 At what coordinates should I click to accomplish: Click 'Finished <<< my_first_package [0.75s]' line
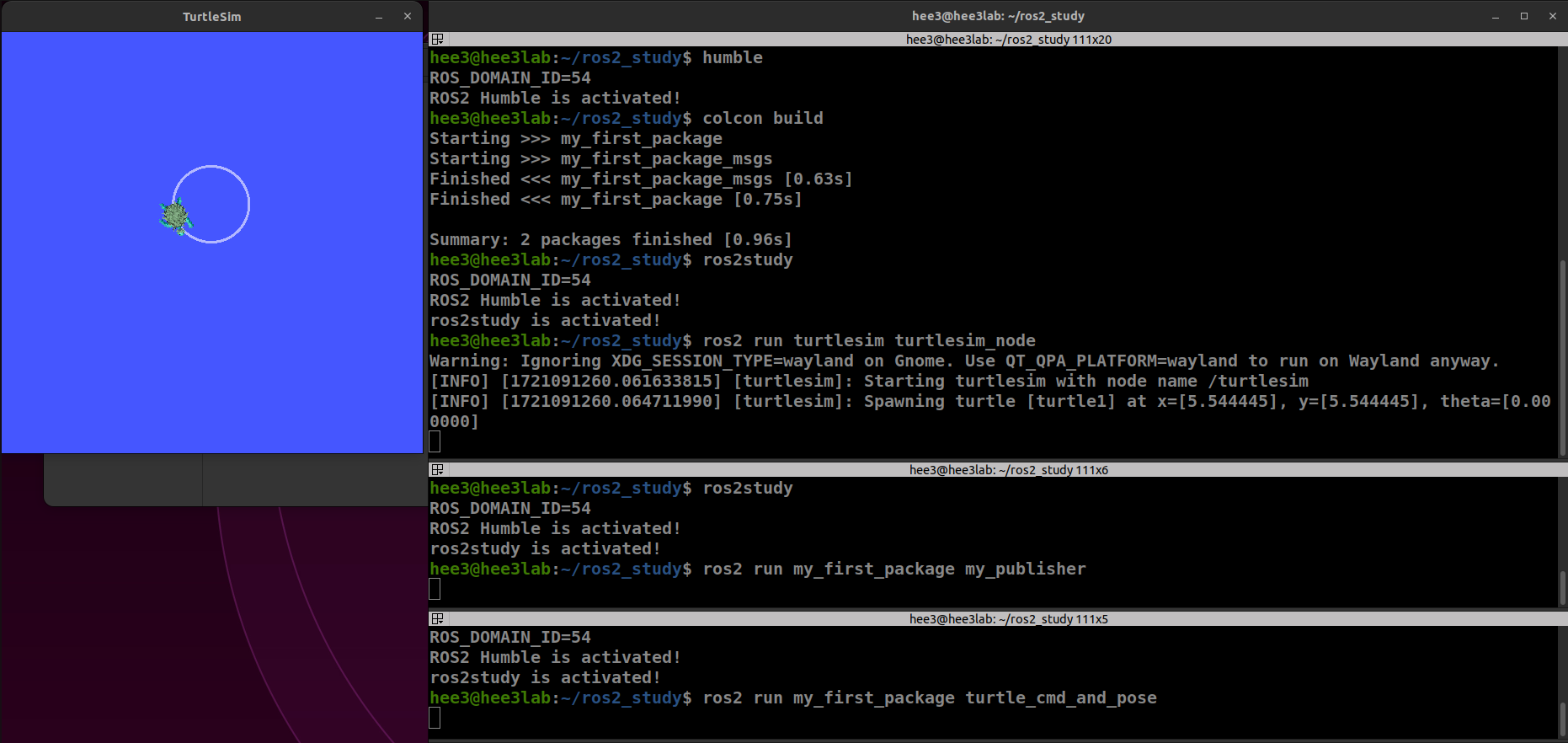[616, 199]
